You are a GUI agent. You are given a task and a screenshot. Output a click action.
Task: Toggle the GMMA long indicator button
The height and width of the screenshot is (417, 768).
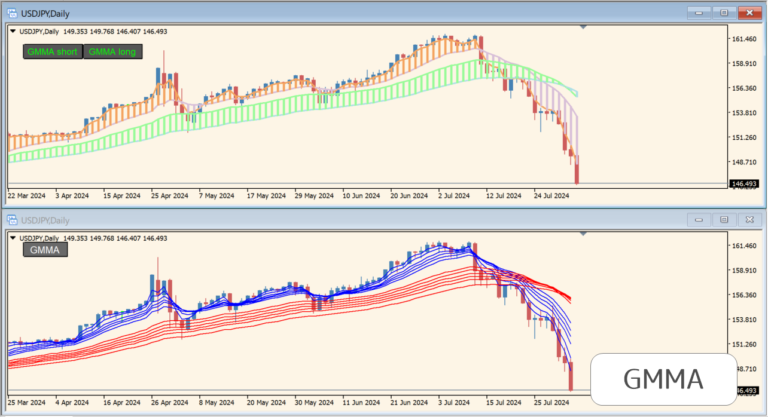pyautogui.click(x=113, y=51)
